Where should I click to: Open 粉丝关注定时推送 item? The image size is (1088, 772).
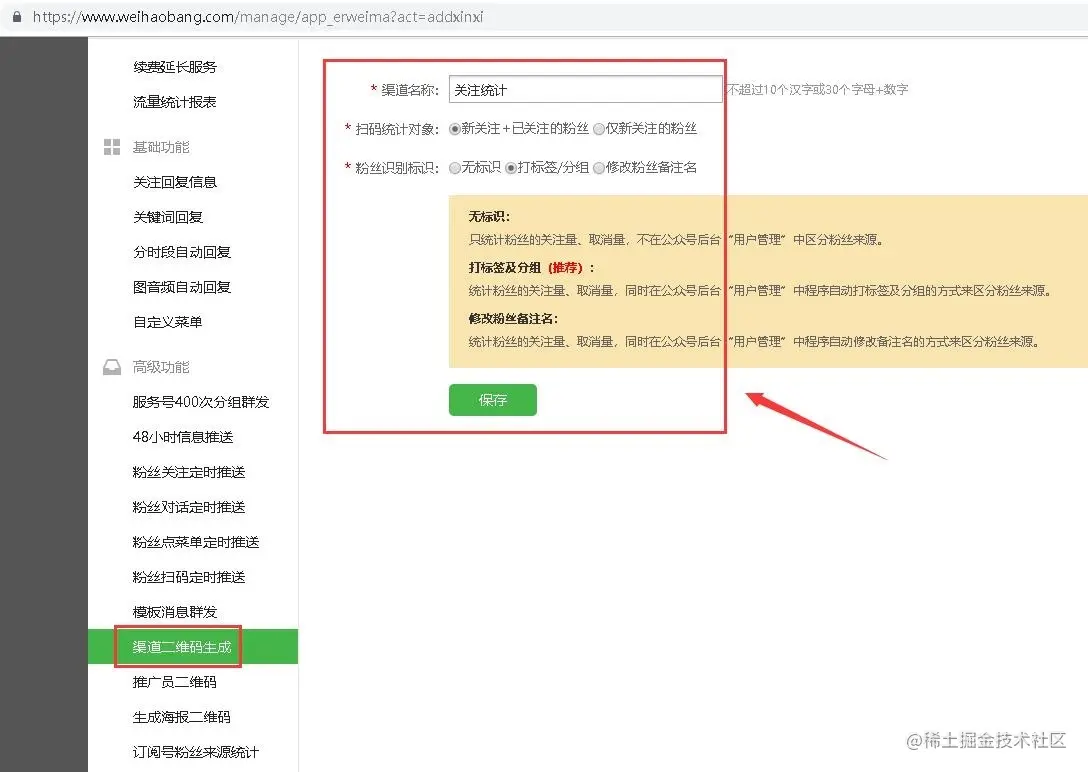189,472
